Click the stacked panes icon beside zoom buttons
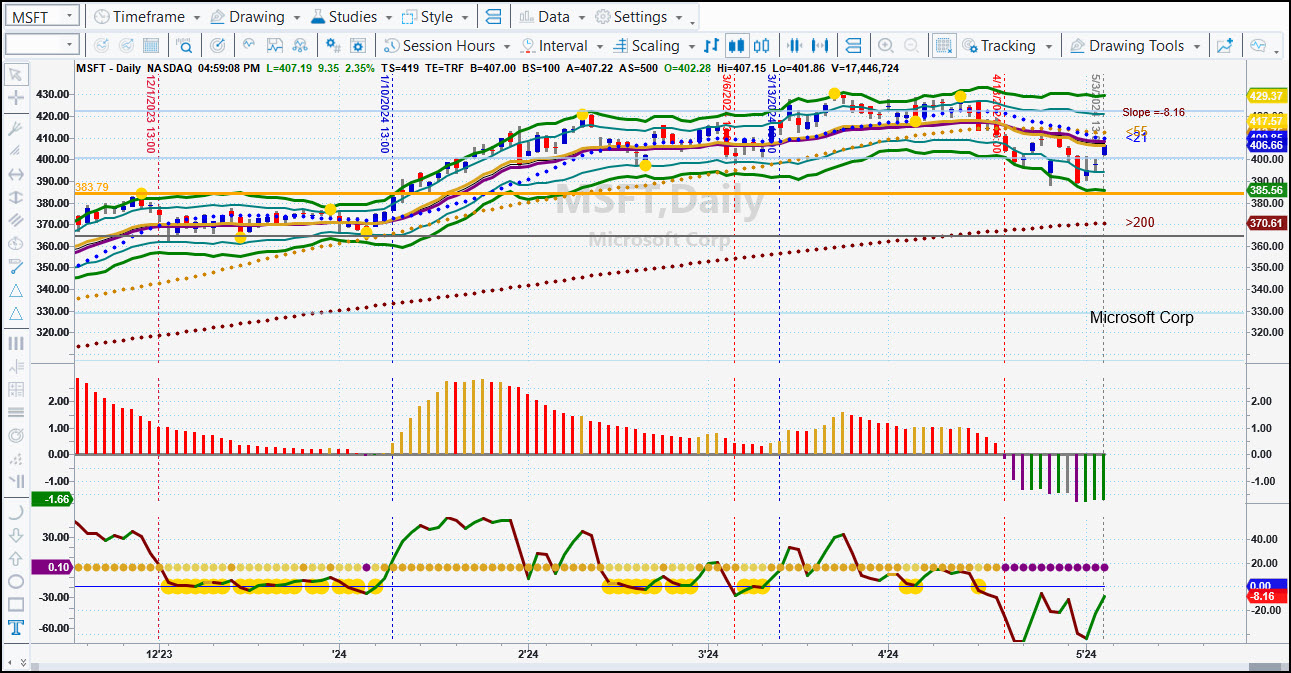1291x673 pixels. 853,46
